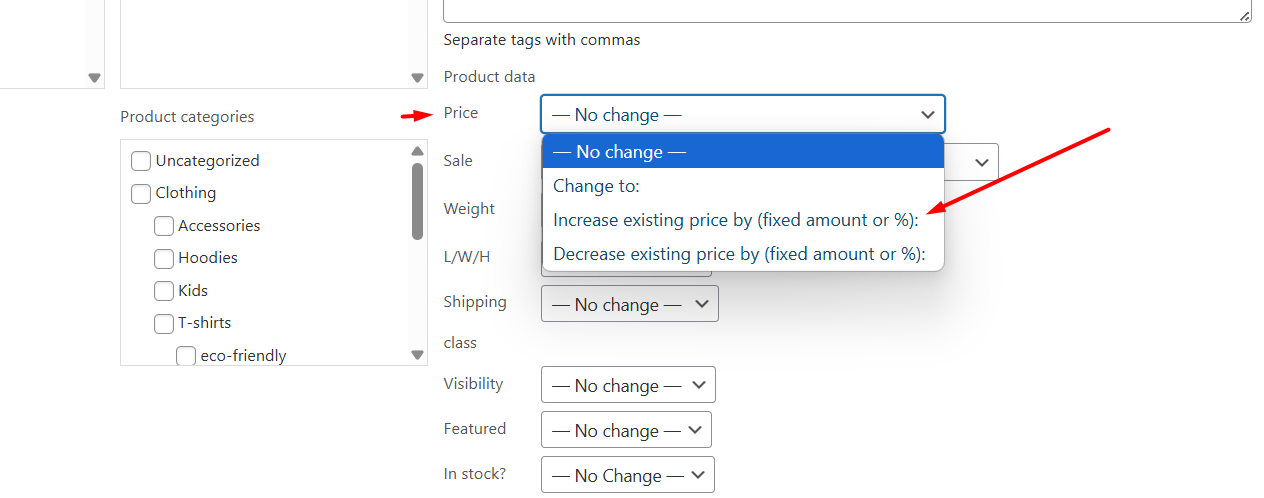Click the 'Product categories' heading
The image size is (1264, 498).
pyautogui.click(x=187, y=117)
